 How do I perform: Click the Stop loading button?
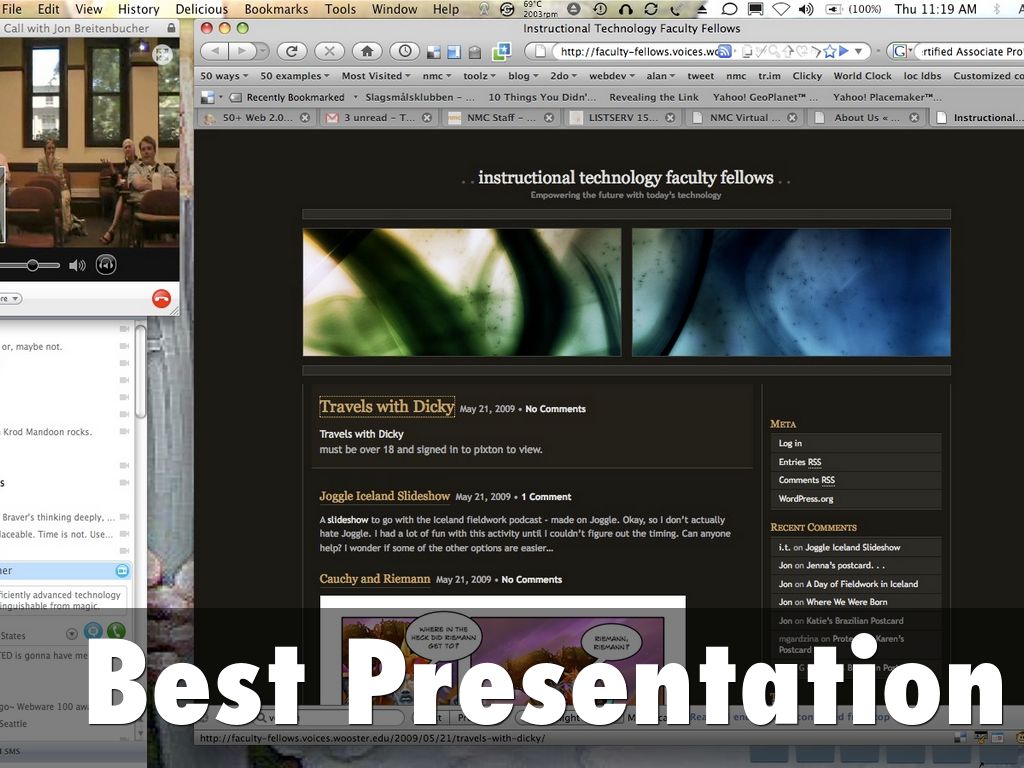pyautogui.click(x=328, y=51)
